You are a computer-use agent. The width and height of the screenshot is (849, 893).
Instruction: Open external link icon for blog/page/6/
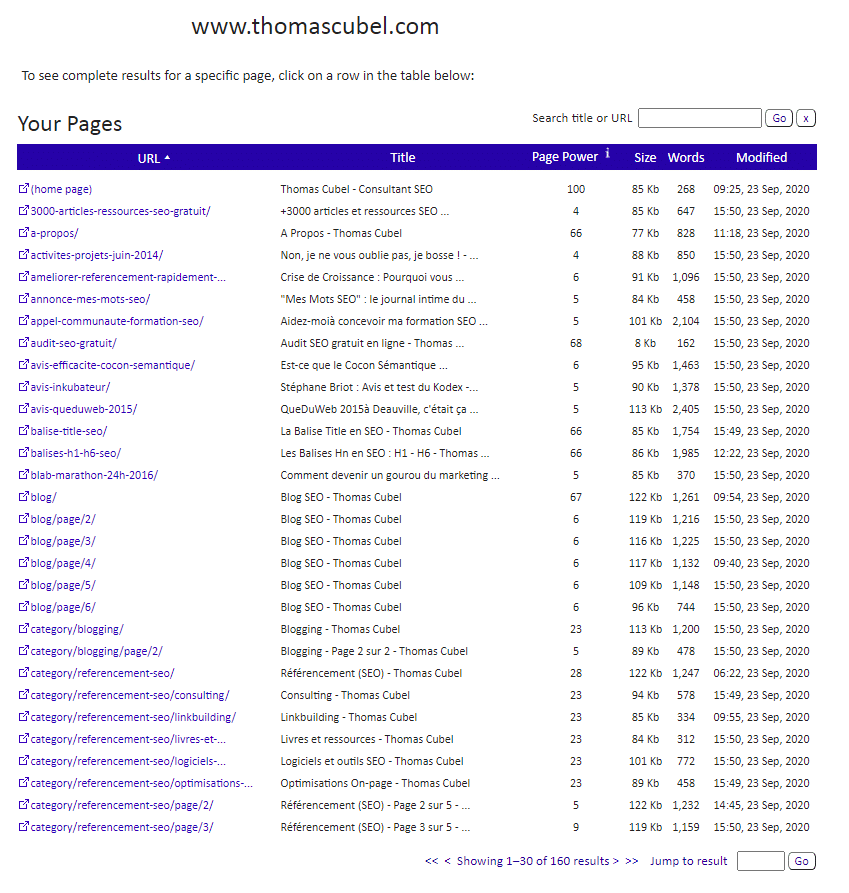23,607
